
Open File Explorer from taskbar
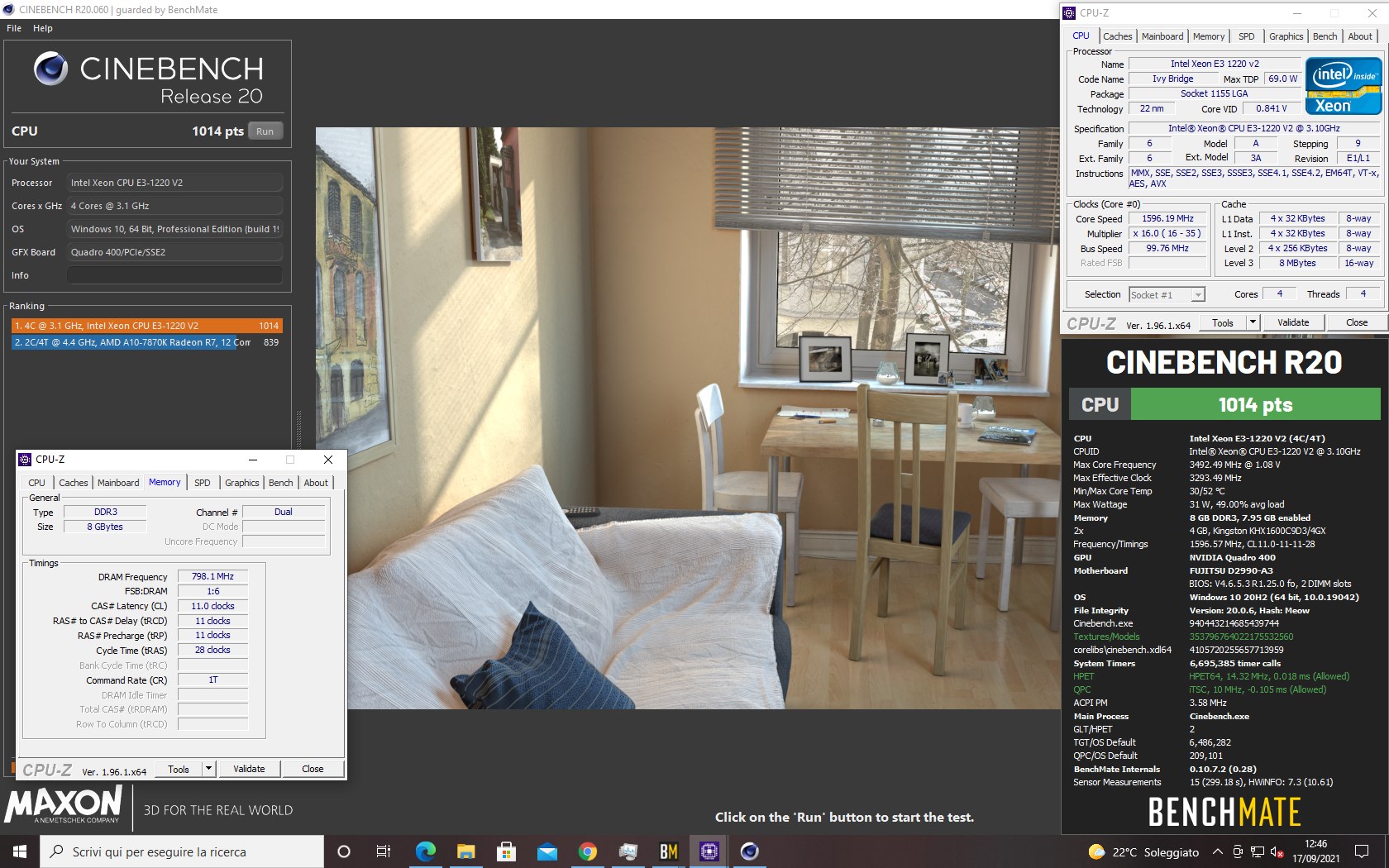coord(465,851)
